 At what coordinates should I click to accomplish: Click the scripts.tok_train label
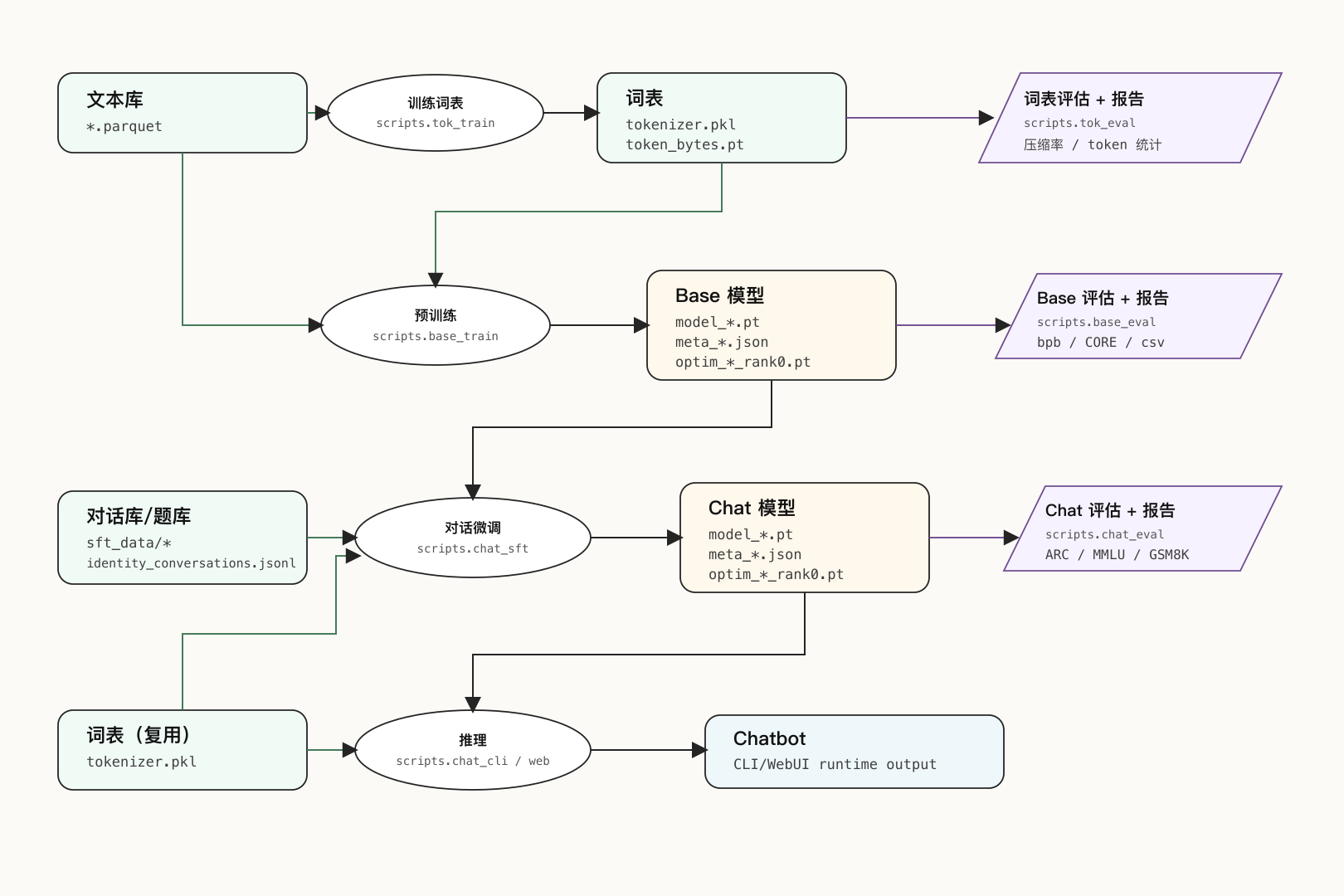tap(436, 123)
